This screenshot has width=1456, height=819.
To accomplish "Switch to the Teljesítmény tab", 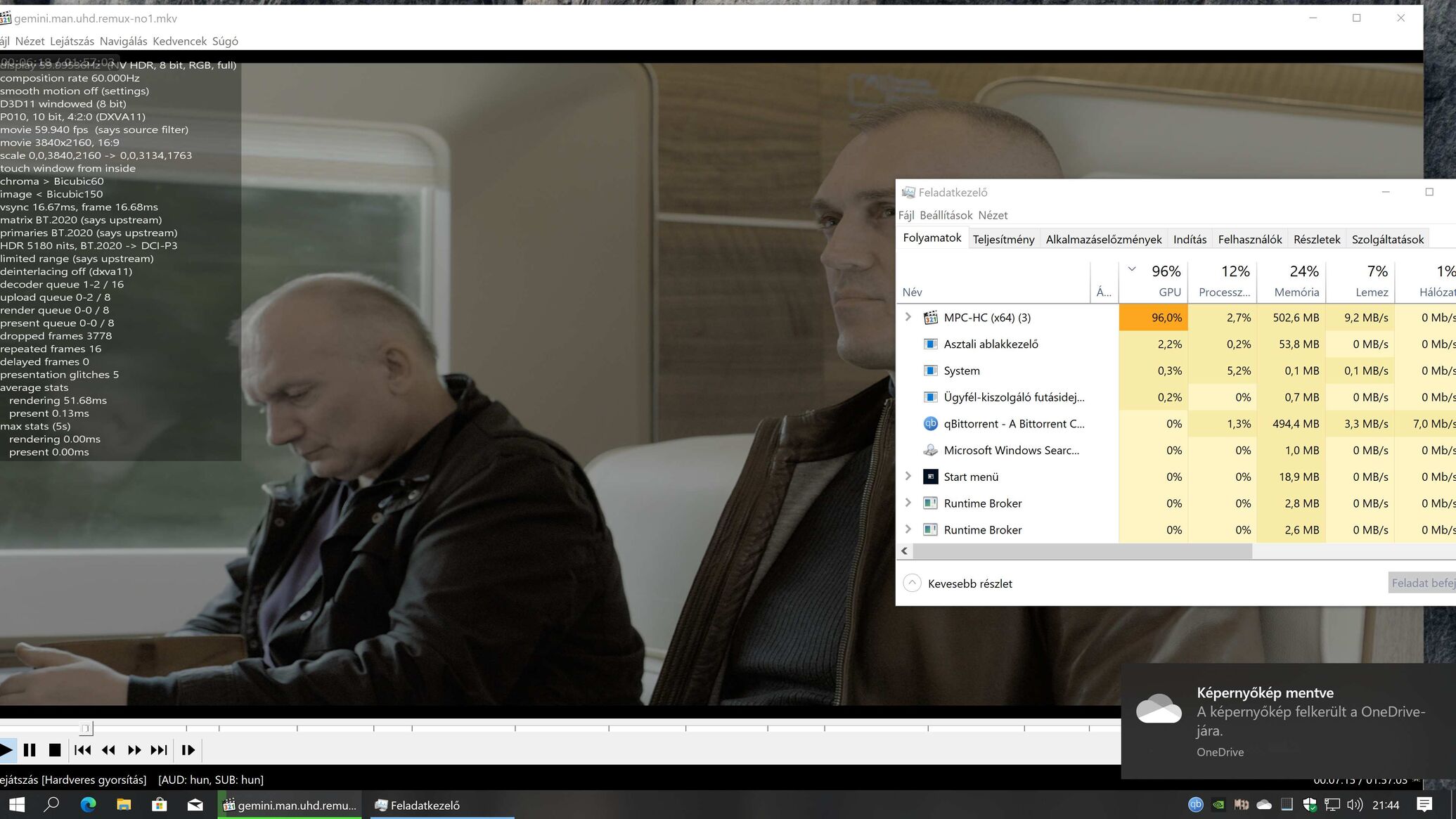I will [1003, 239].
